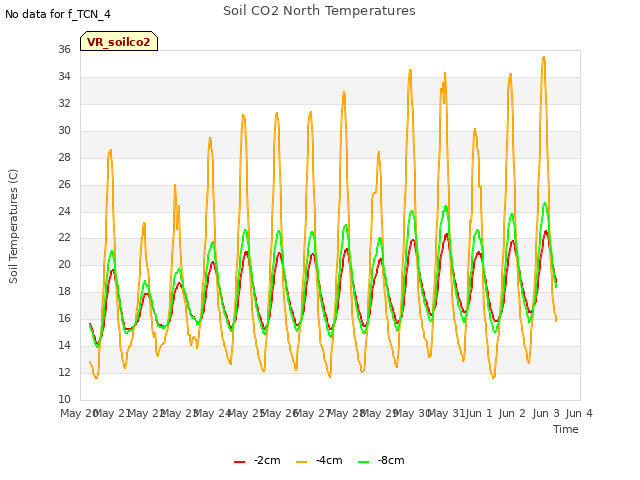Screen dimensions: 640x480
Task: Click the x-axis label May 31
Action: [x=446, y=413]
